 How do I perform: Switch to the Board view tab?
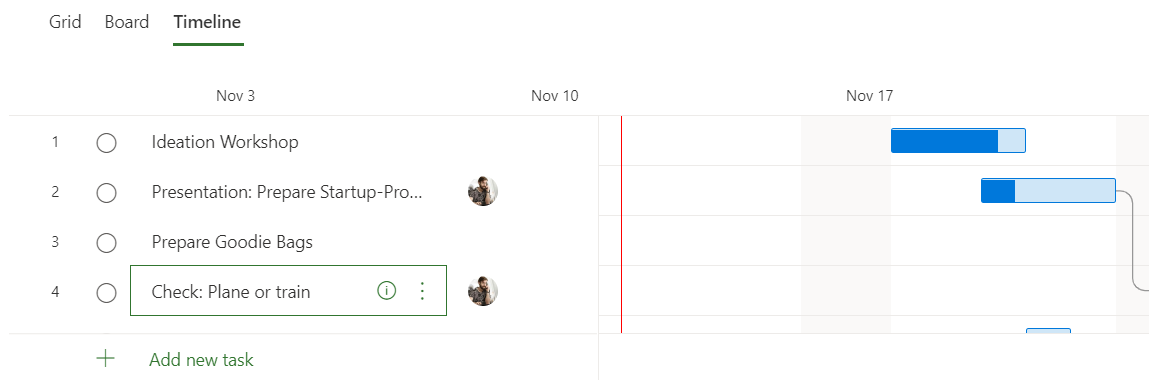127,22
